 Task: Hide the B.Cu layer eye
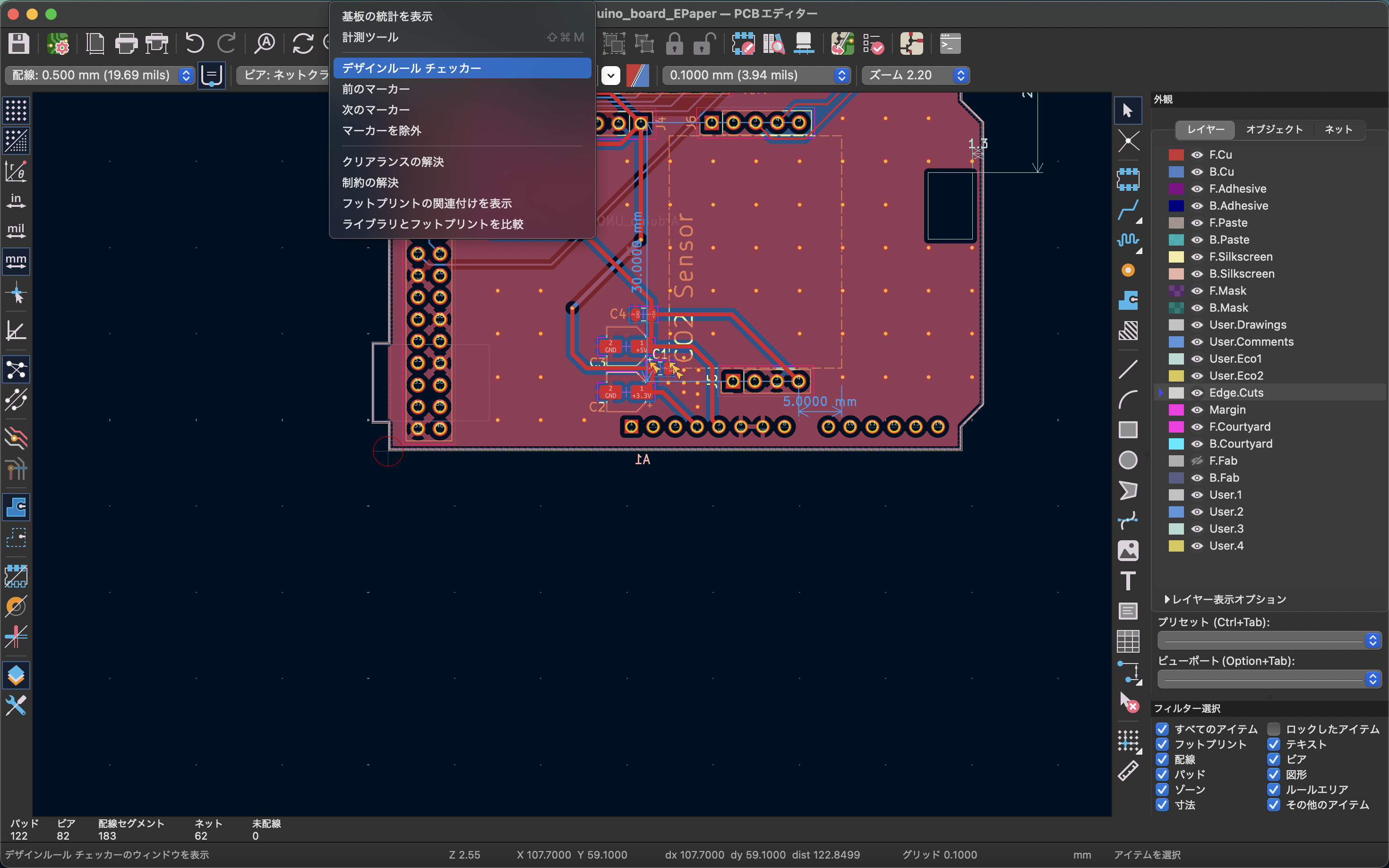point(1197,171)
